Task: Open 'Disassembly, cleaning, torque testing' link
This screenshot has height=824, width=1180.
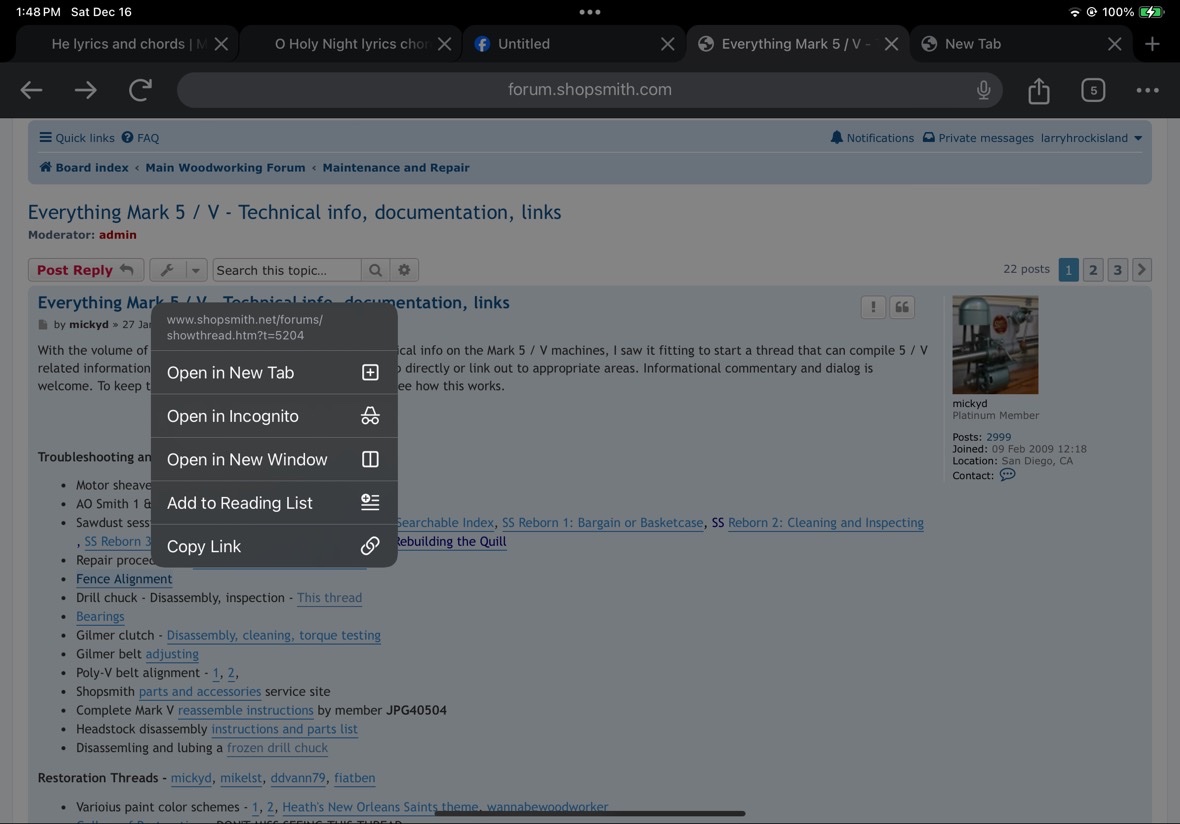Action: (273, 635)
